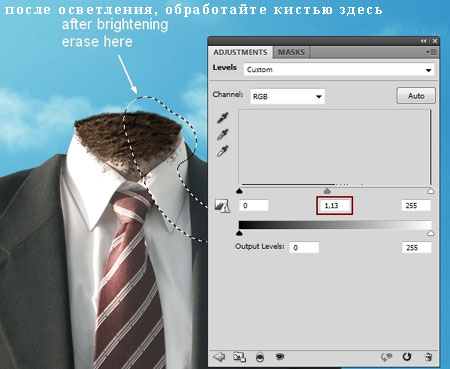Reset adjustment to defaults icon

(x=407, y=357)
